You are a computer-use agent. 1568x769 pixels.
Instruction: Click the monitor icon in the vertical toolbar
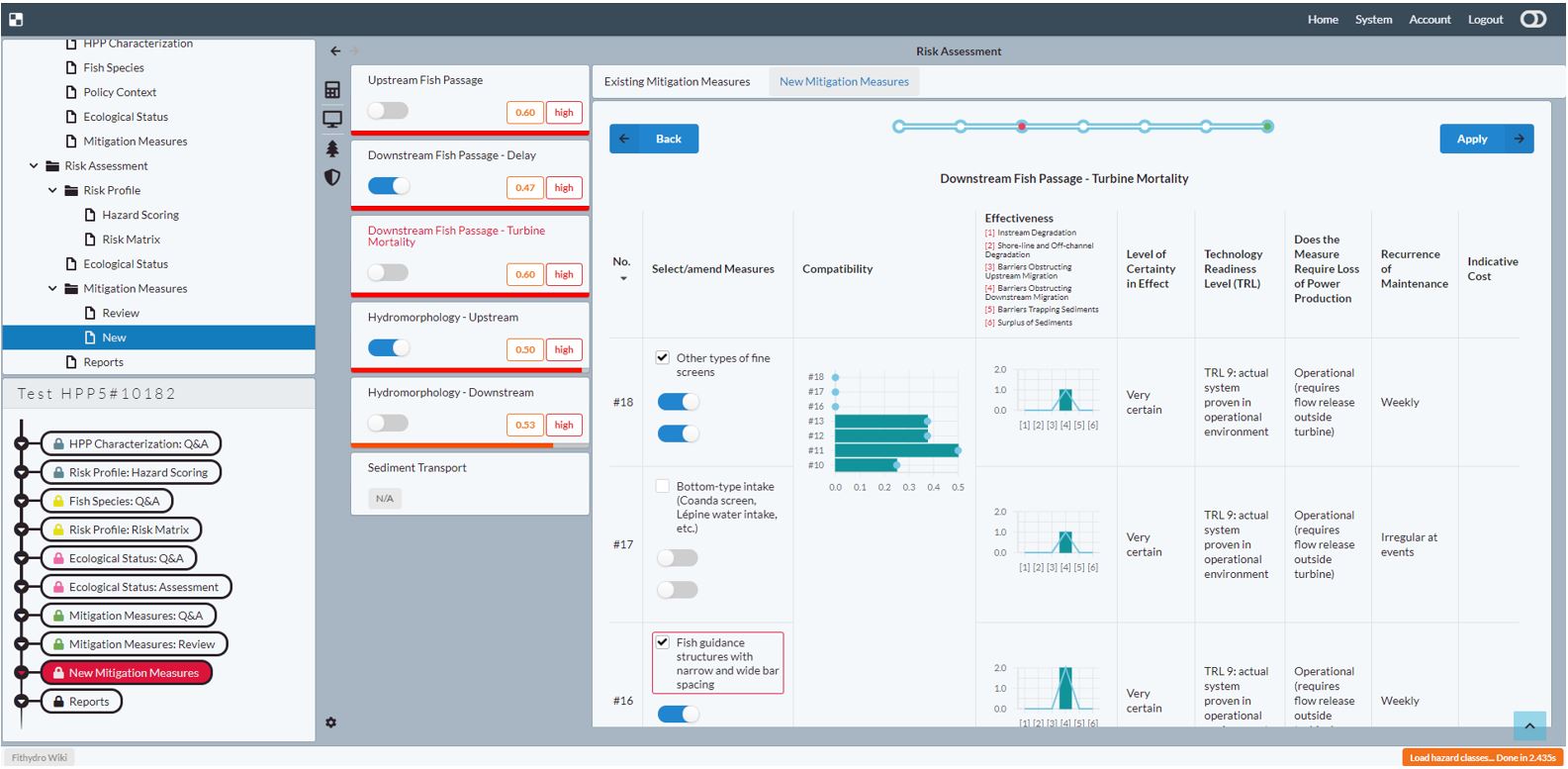coord(332,119)
